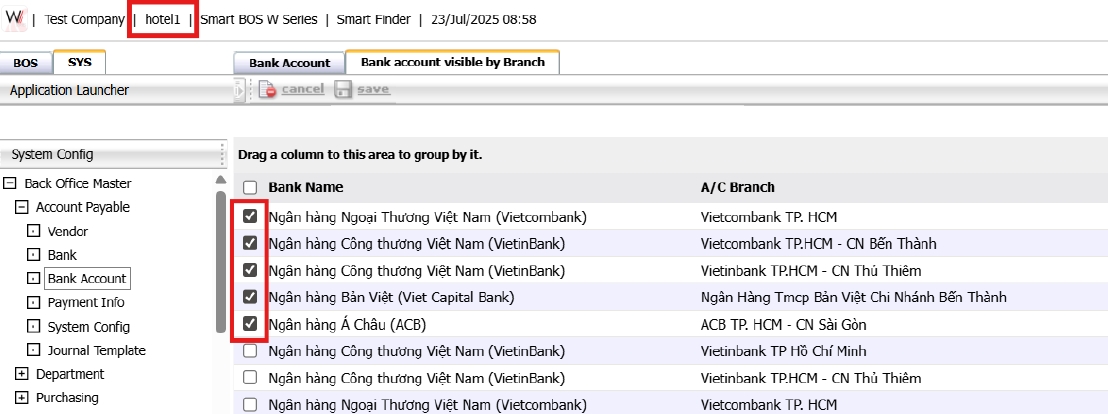Collapse the Back Office Master tree node
Screen dimensions: 1108x414
10,183
